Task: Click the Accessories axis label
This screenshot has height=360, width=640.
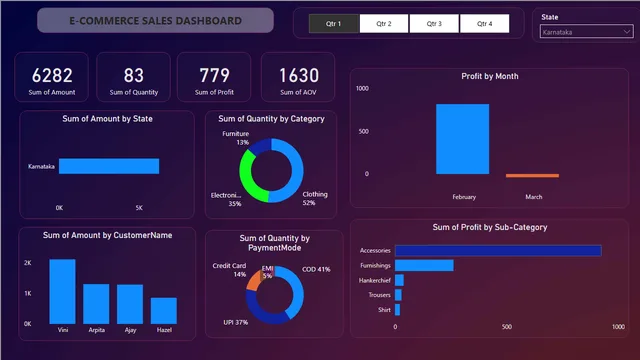Action: (375, 251)
